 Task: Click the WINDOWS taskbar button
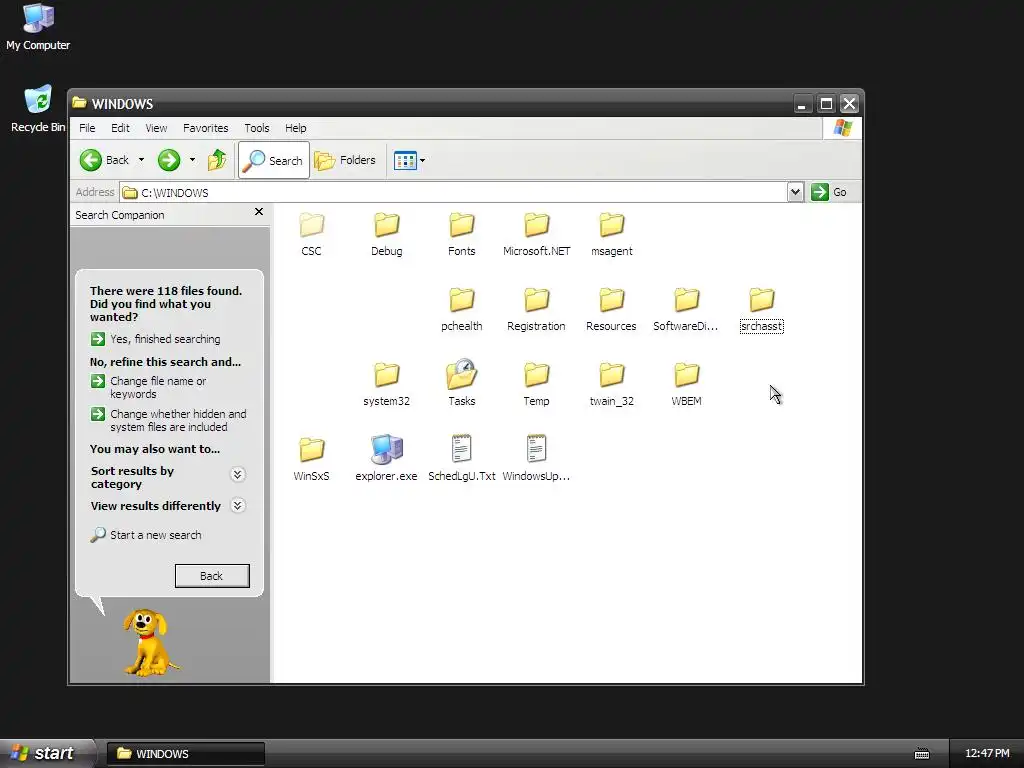[185, 754]
